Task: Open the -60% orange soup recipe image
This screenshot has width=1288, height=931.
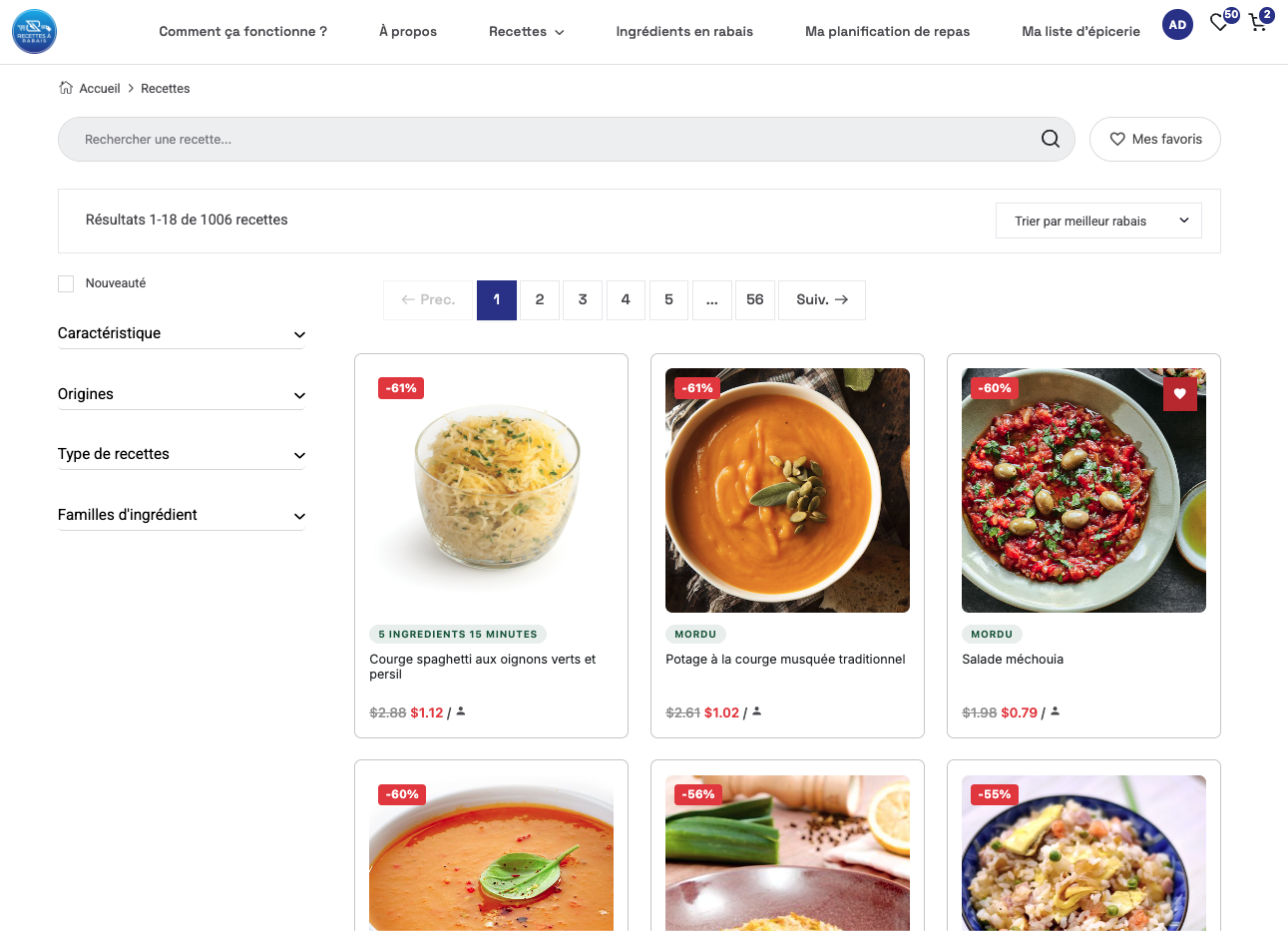Action: [x=491, y=853]
